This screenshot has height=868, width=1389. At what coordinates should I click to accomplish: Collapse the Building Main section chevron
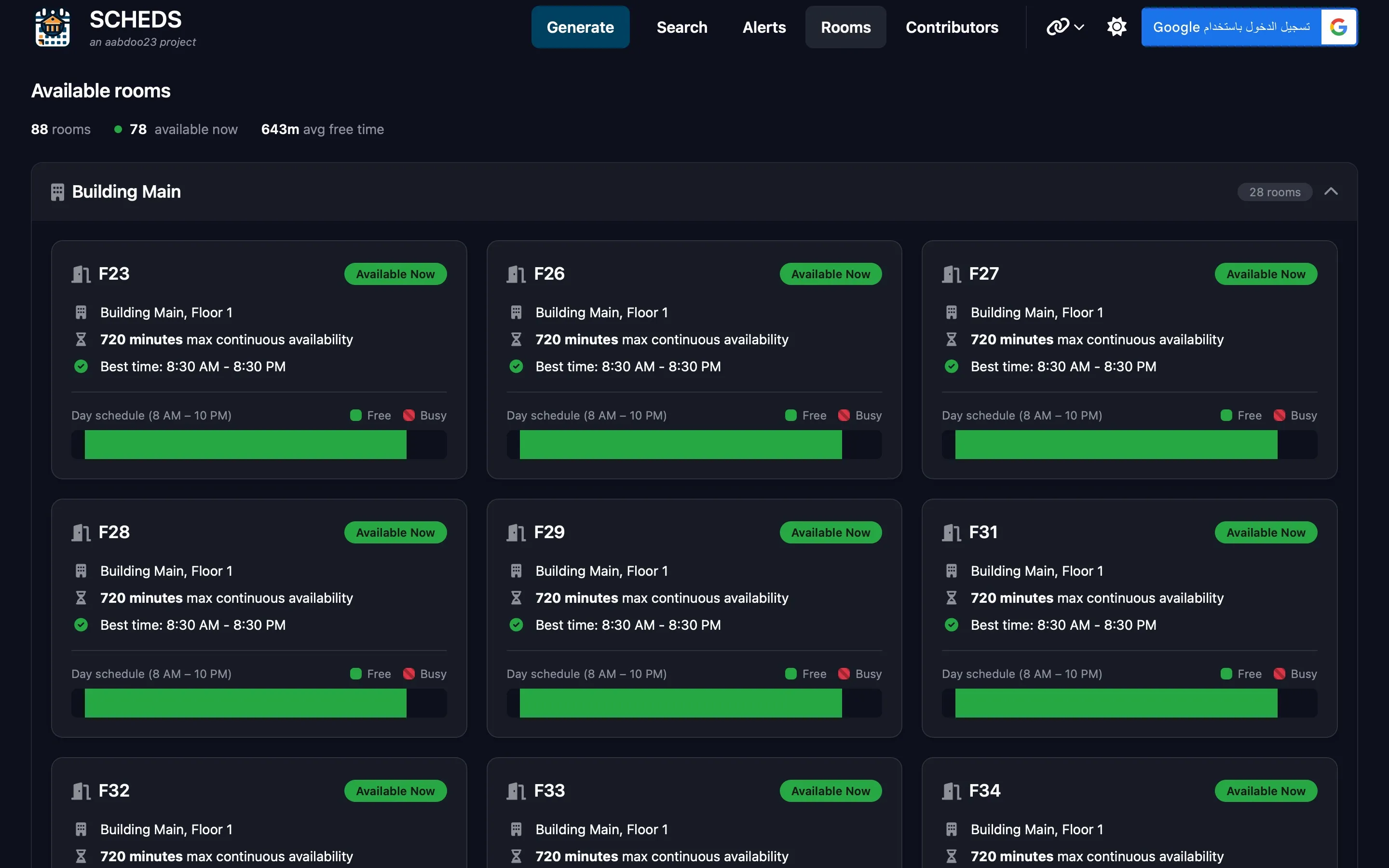1331,192
